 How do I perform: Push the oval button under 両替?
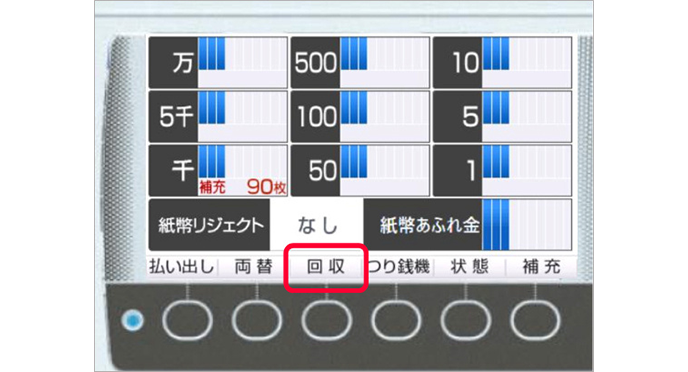click(x=257, y=321)
